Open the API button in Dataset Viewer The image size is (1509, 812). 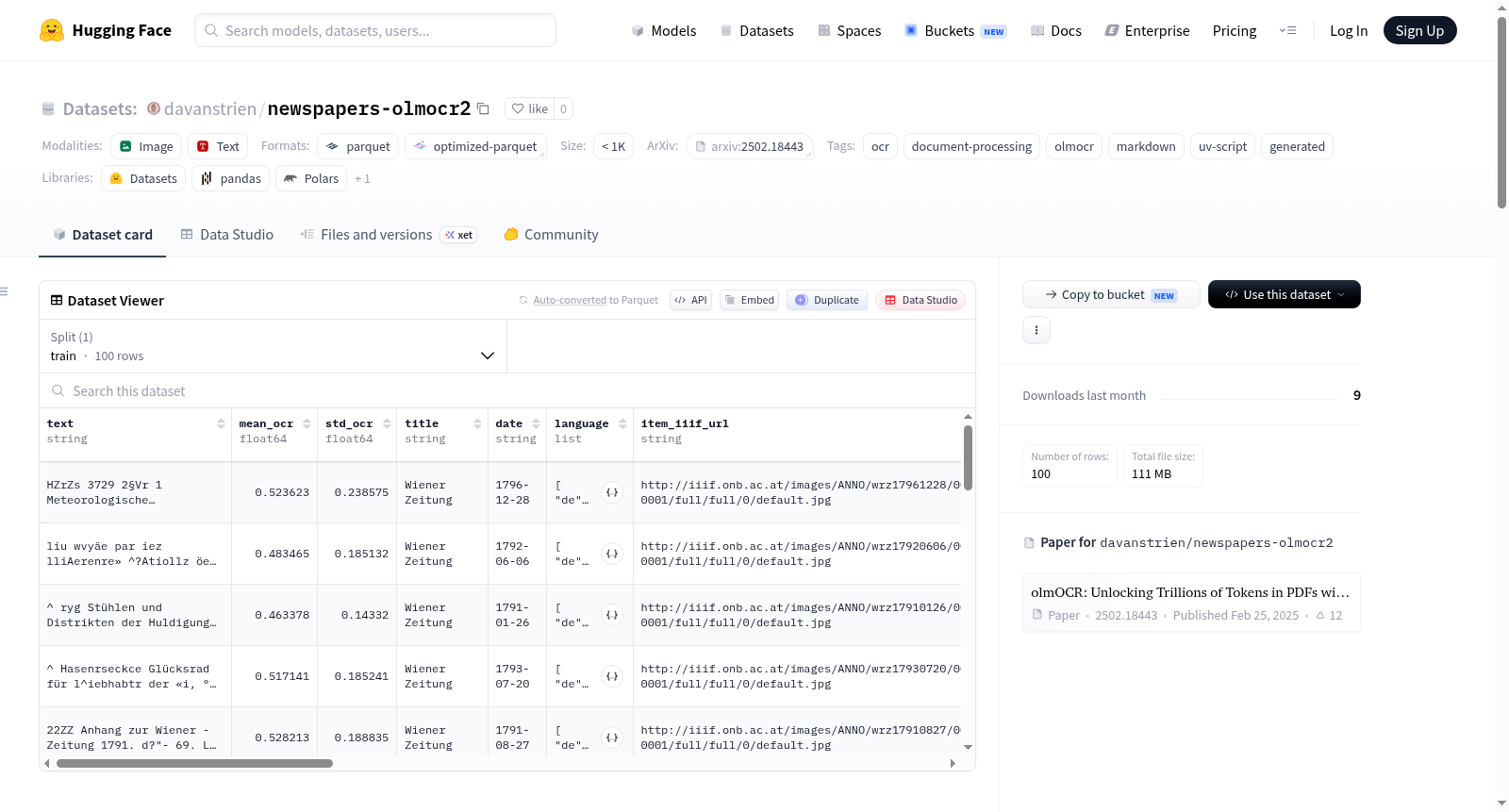click(690, 300)
